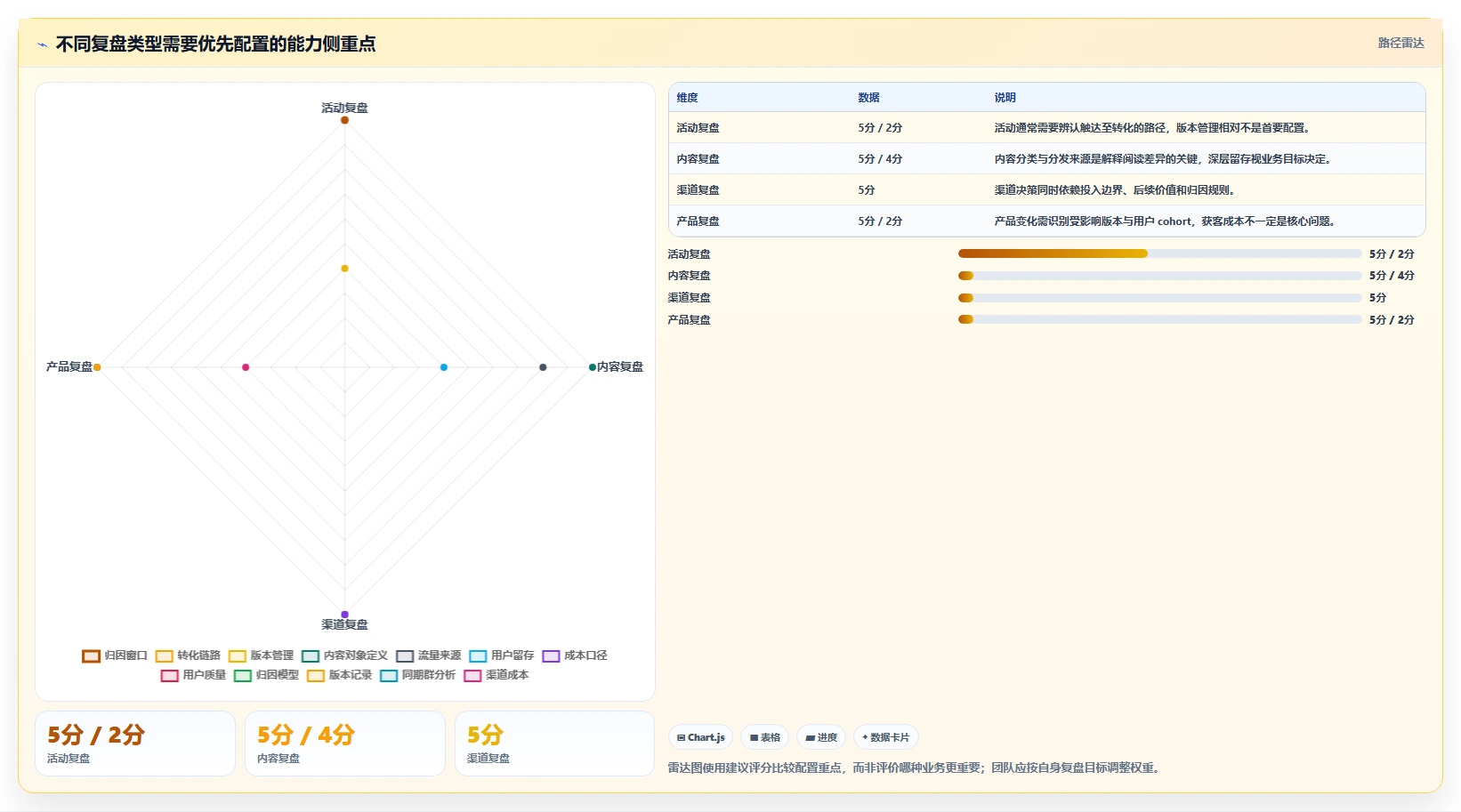Toggle the 用户质量 legend series
1461x812 pixels.
[x=193, y=675]
